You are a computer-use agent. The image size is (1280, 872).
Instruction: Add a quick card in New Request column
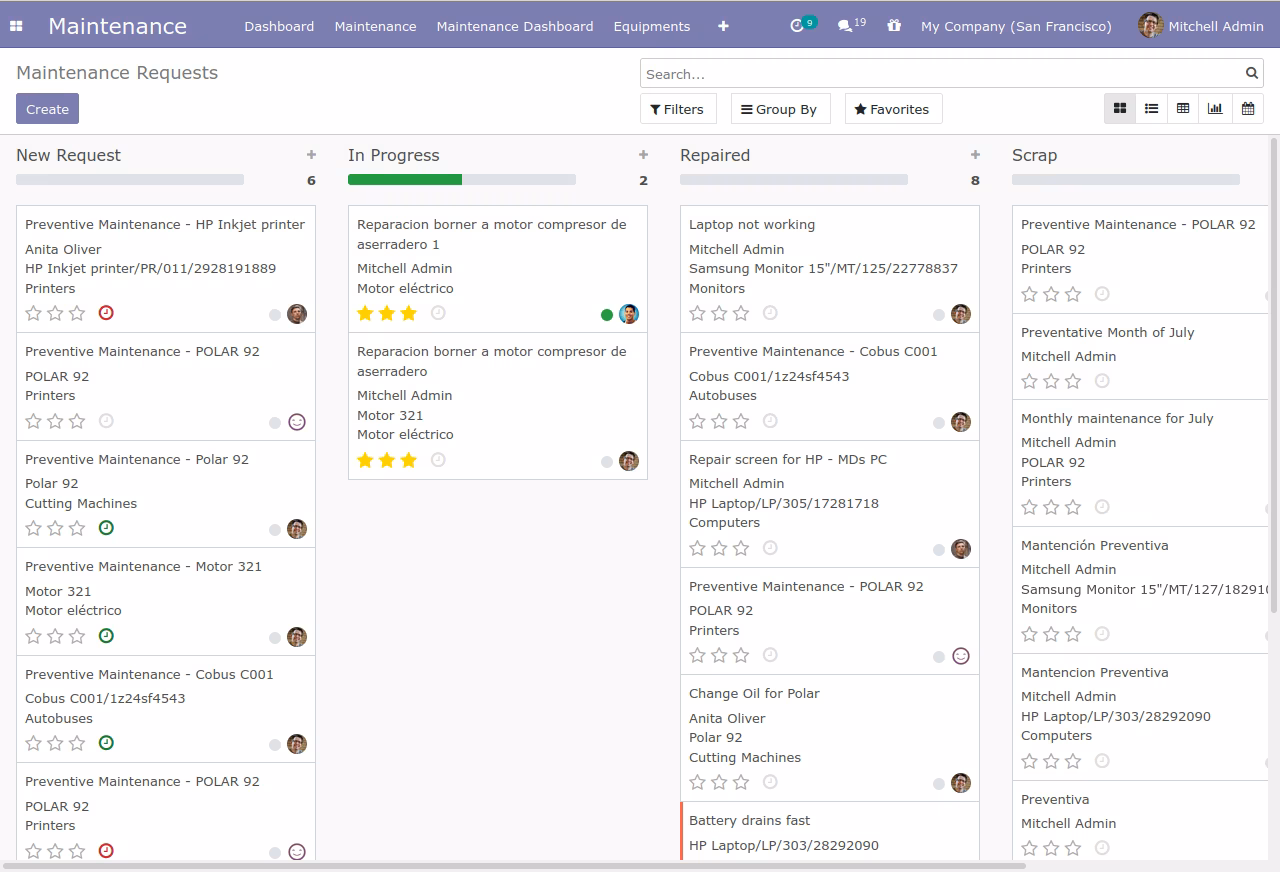pos(311,155)
